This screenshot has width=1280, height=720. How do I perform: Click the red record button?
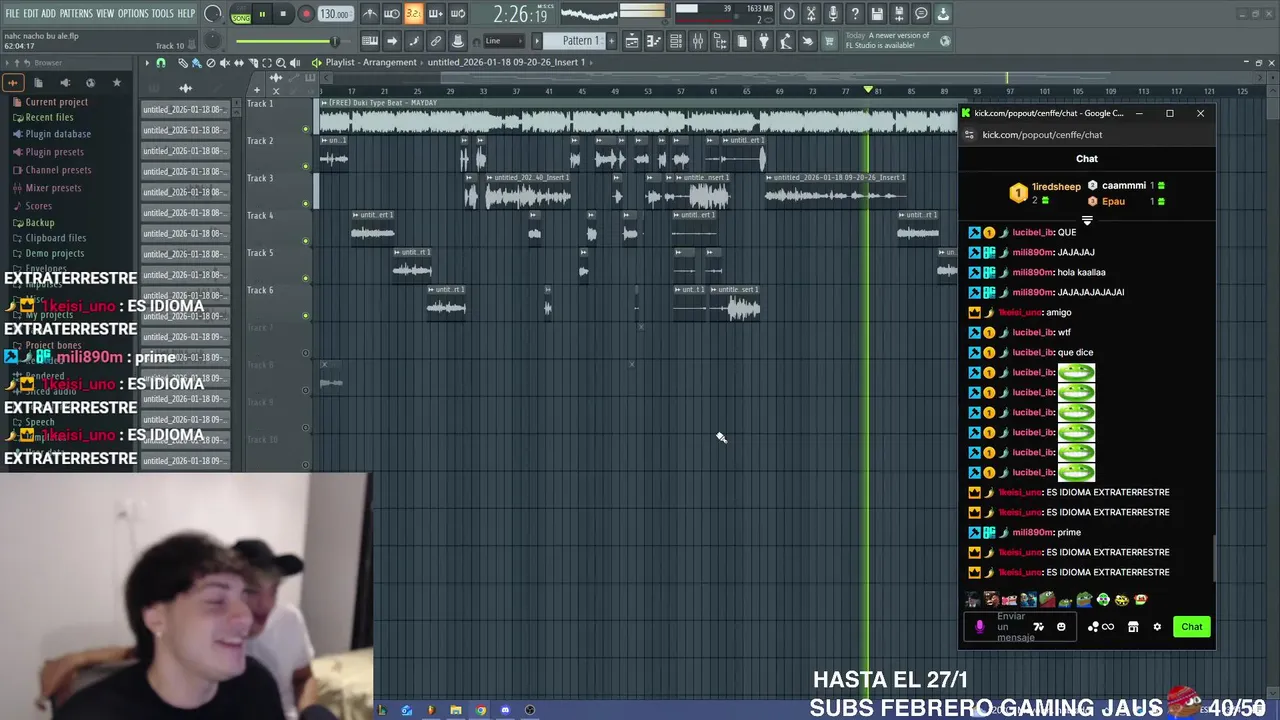click(306, 14)
